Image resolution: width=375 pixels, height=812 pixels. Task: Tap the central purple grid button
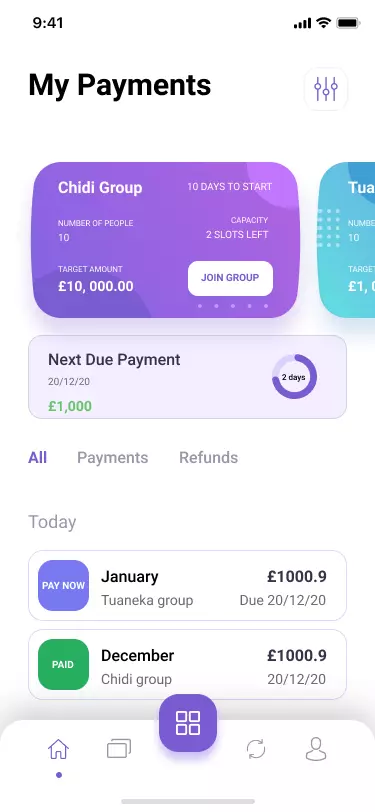pos(188,723)
